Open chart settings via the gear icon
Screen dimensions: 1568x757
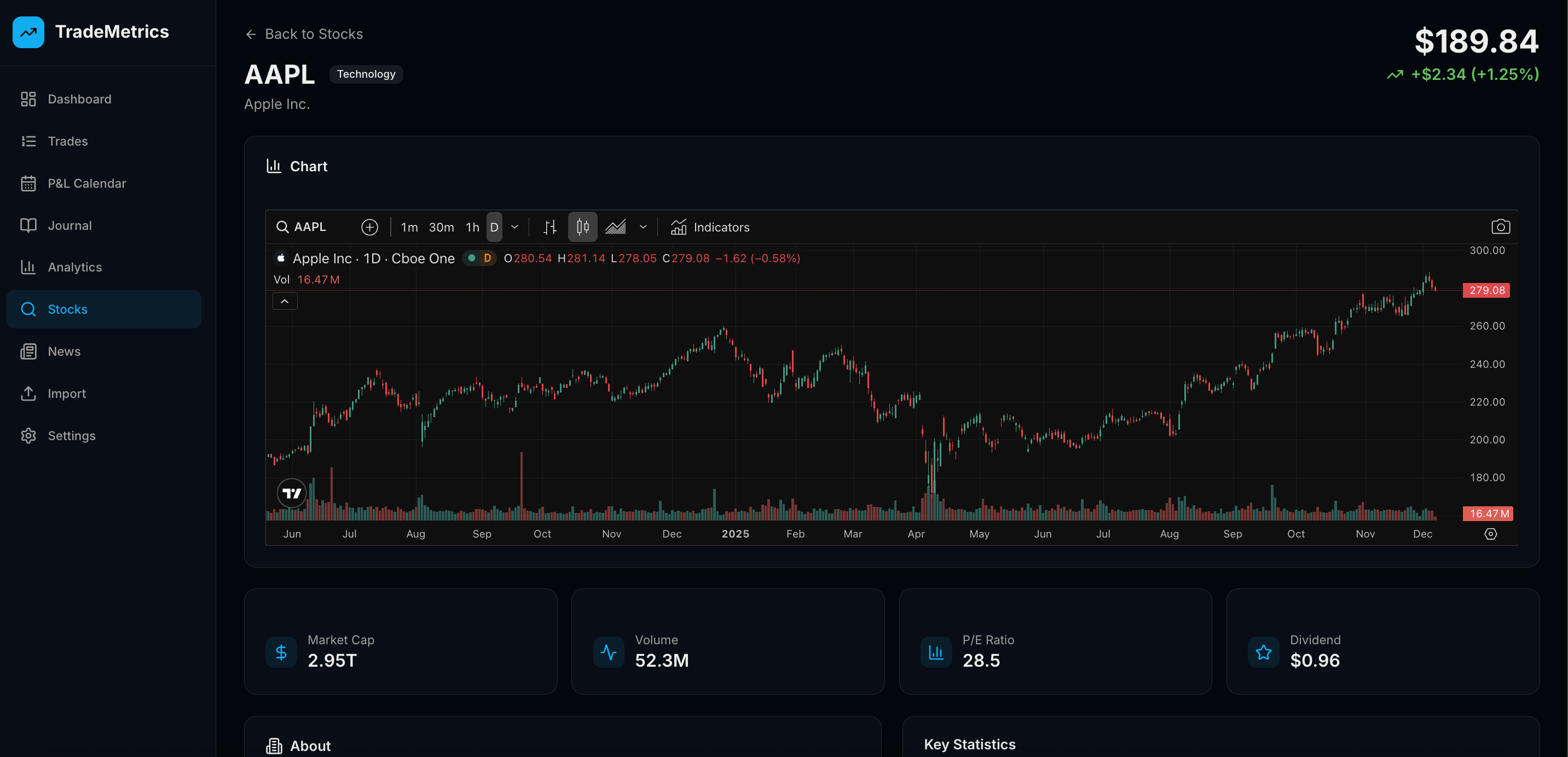(1491, 534)
